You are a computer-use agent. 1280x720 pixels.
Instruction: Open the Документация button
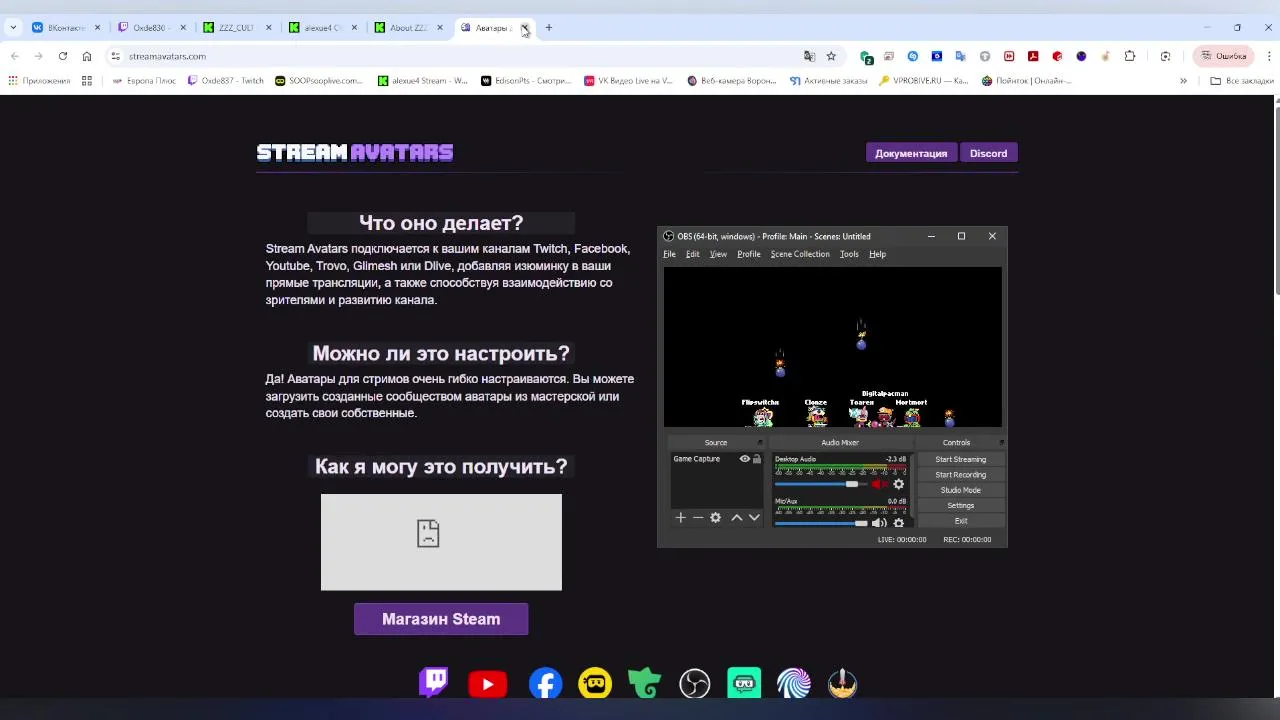(911, 153)
